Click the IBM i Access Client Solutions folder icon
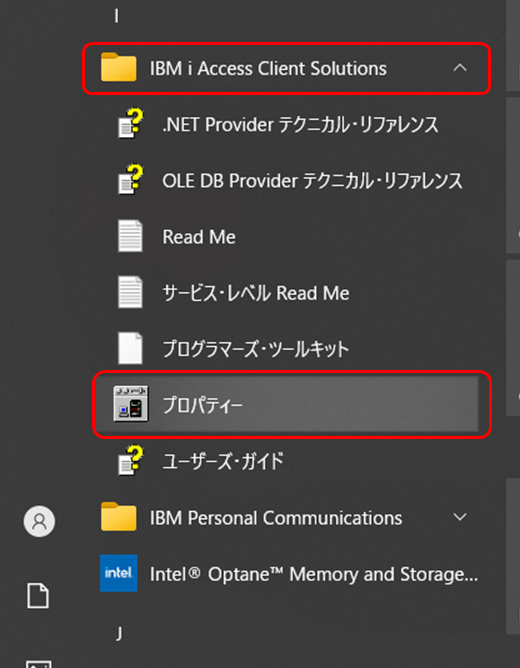Viewport: 520px width, 668px height. [118, 67]
